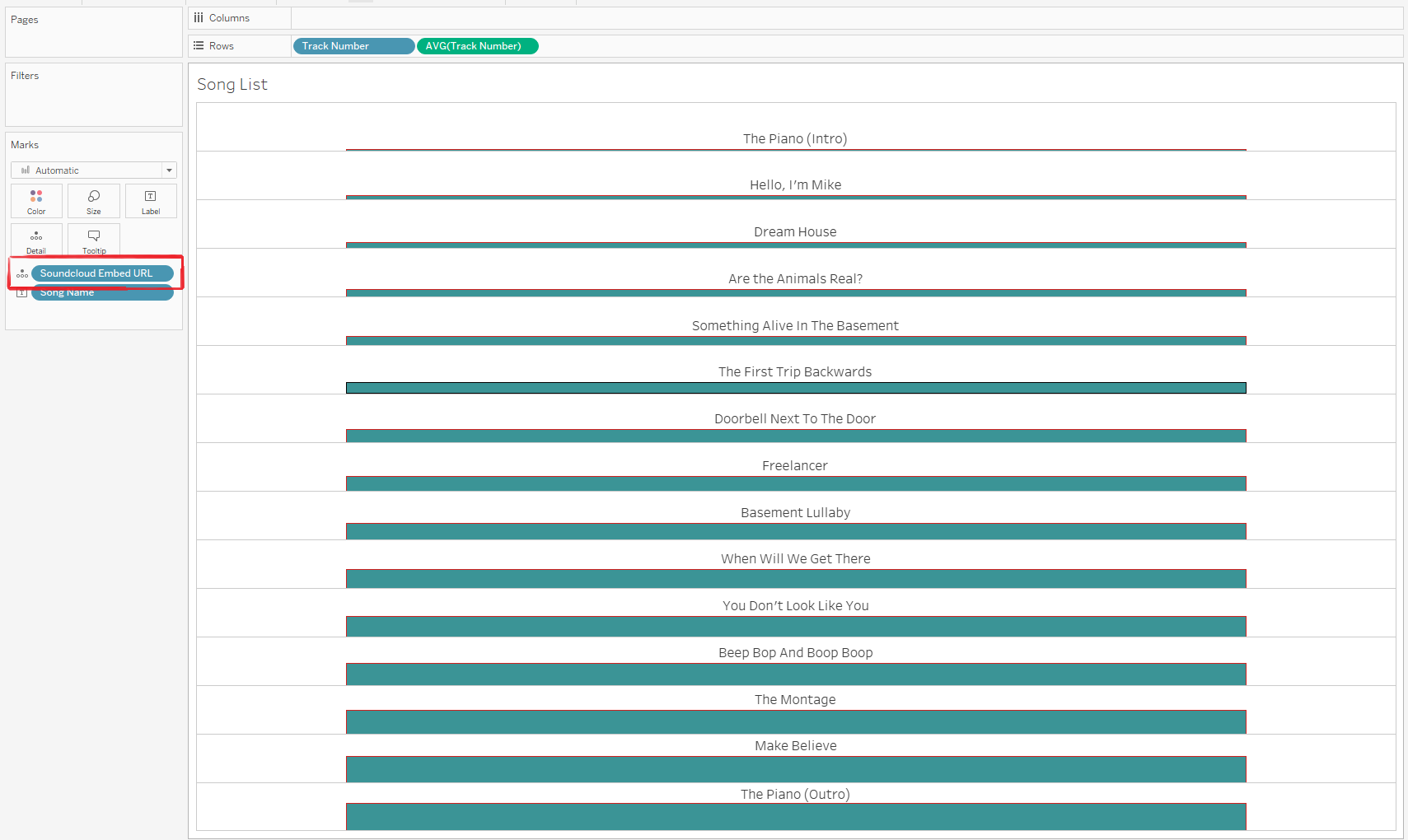The height and width of the screenshot is (840, 1408).
Task: Click the label 'Dream House'
Action: click(795, 232)
